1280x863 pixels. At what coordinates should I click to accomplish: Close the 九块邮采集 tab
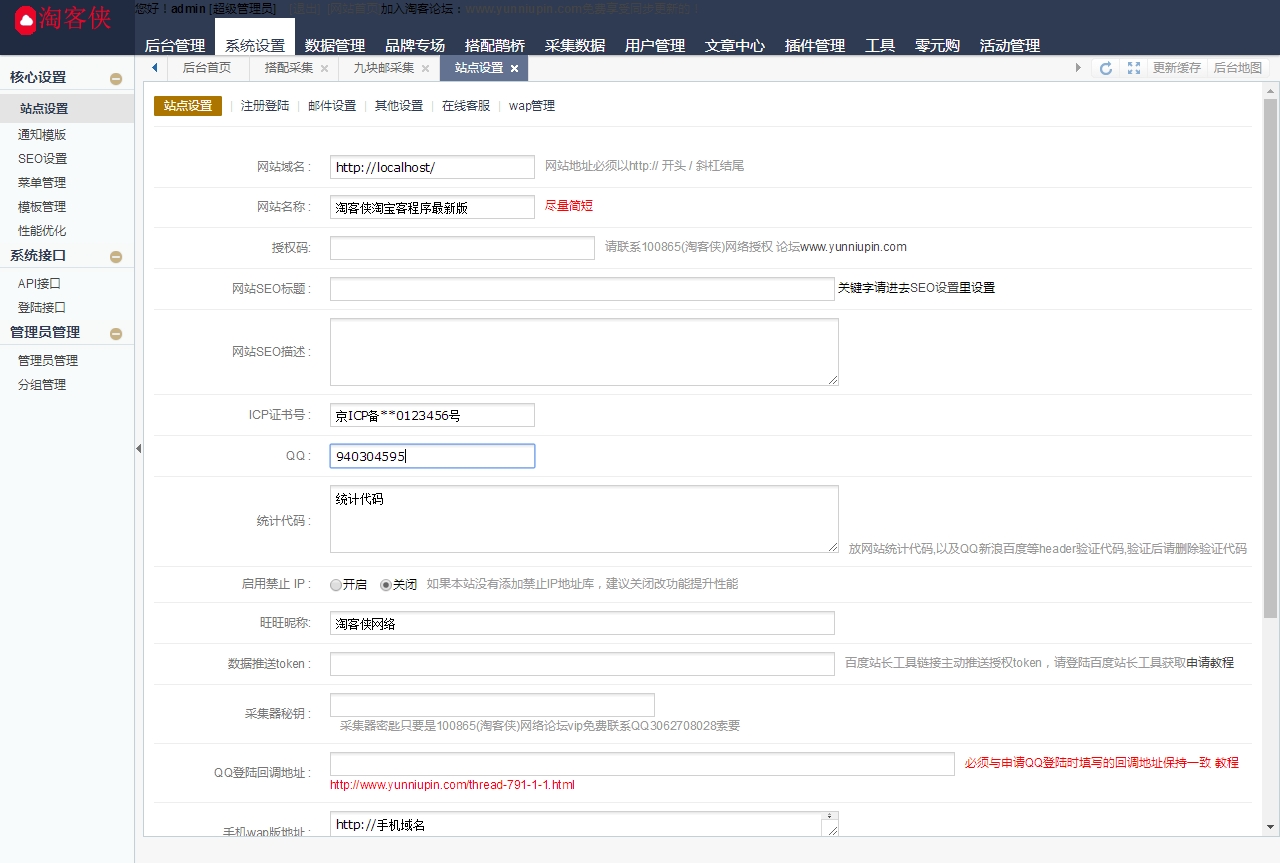(425, 69)
